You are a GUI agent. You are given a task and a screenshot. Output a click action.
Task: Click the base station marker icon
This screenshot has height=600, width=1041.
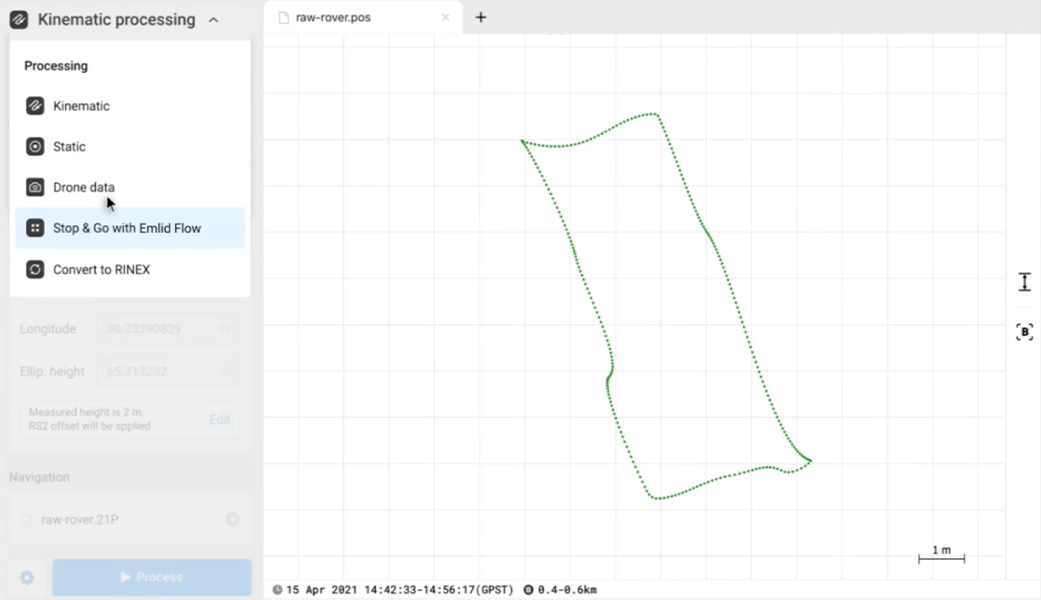1024,331
